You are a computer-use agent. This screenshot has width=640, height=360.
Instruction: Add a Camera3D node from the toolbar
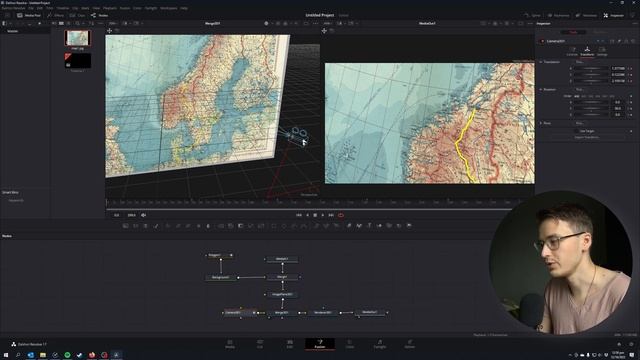pos(389,226)
